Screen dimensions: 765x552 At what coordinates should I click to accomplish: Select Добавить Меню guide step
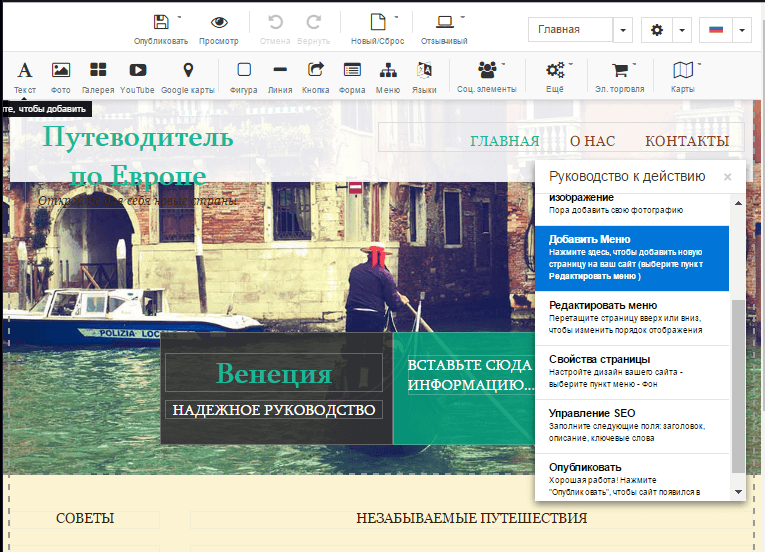632,258
